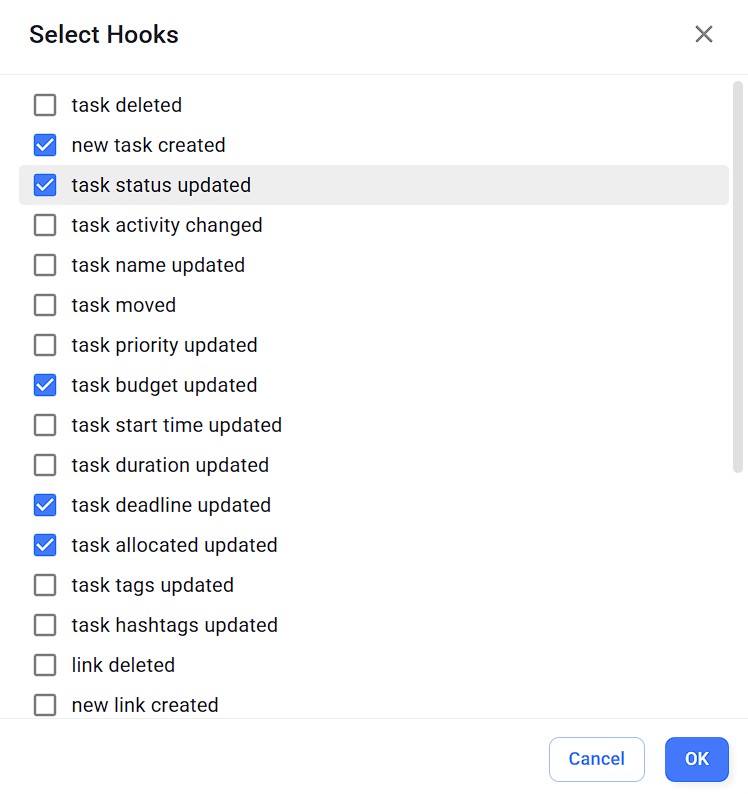
Task: Select the task priority updated checkbox
Action: click(45, 345)
